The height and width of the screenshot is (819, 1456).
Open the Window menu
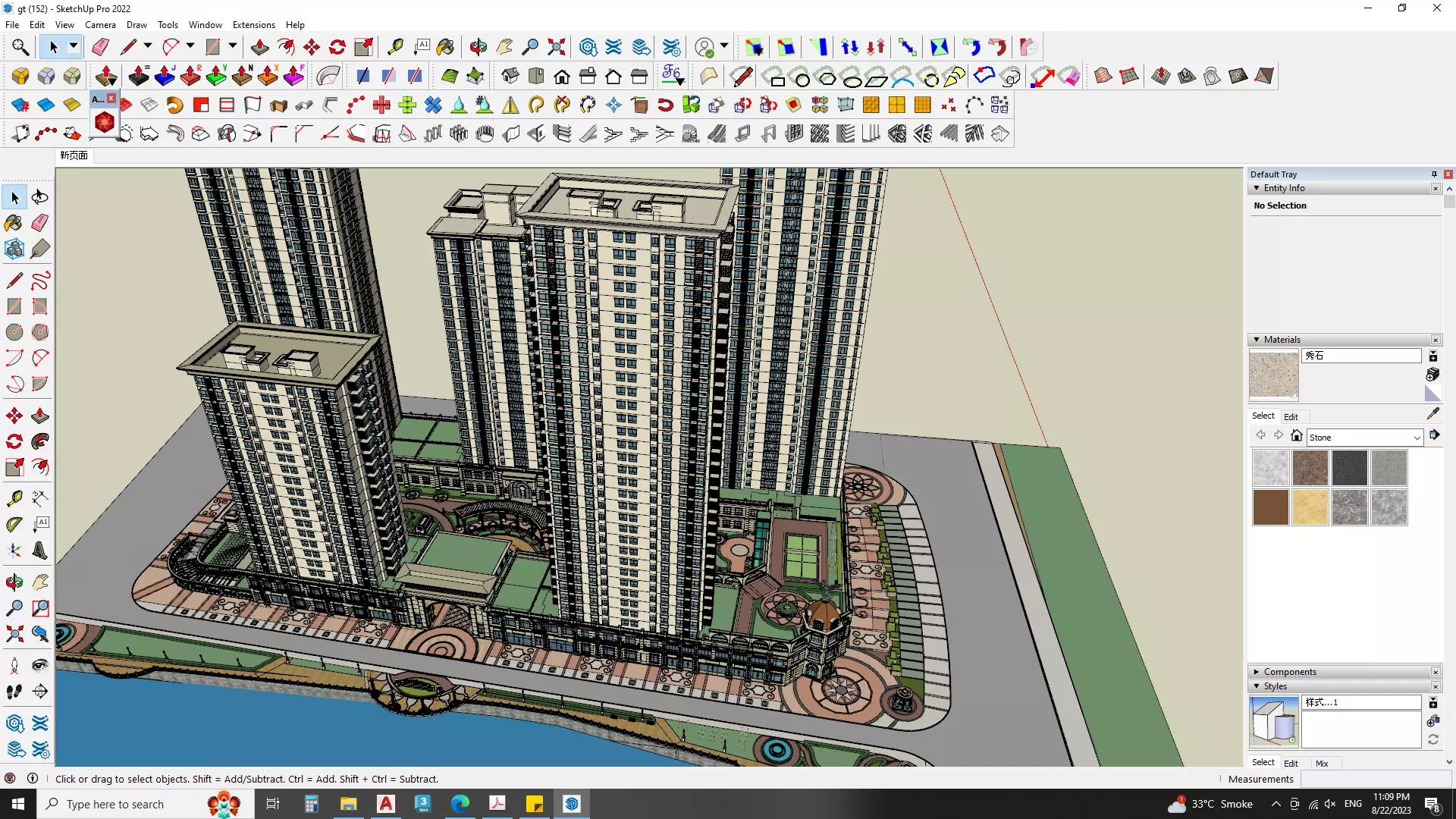pyautogui.click(x=205, y=25)
